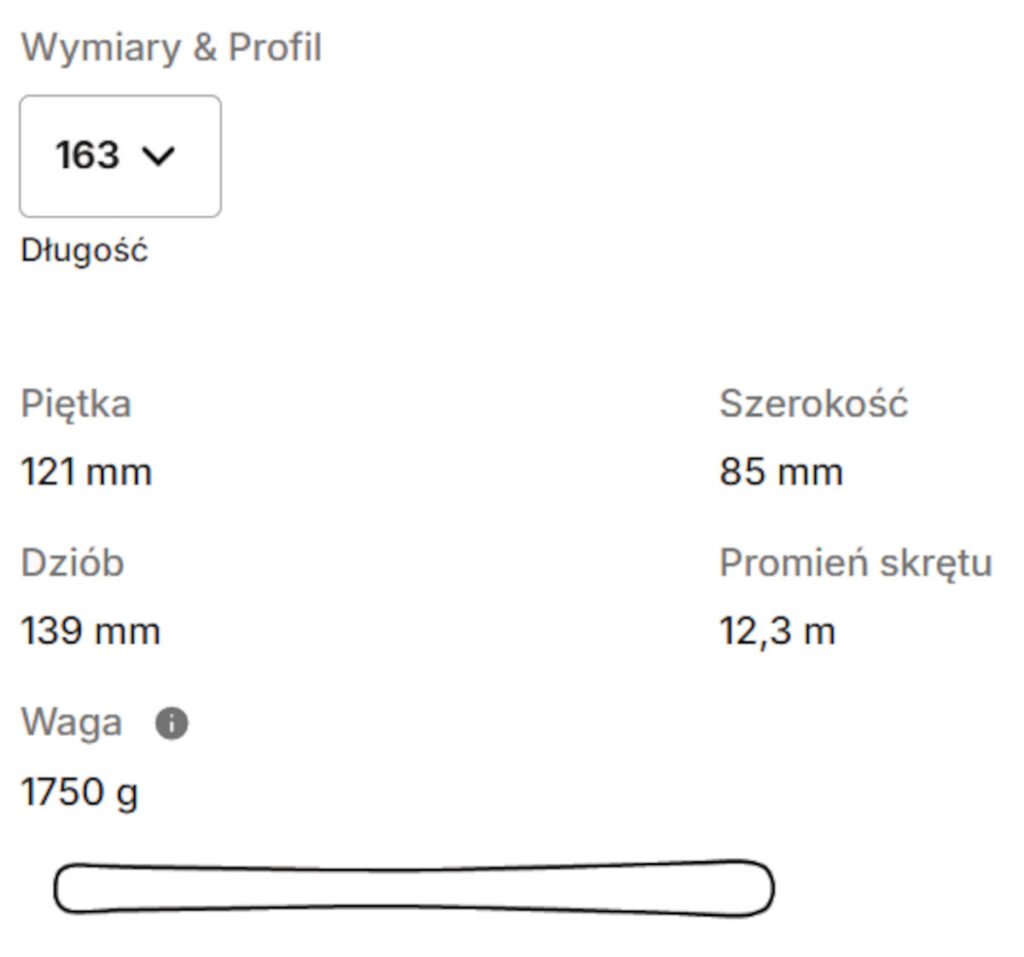This screenshot has width=1024, height=957.
Task: Click the 1750 g weight value
Action: [80, 792]
